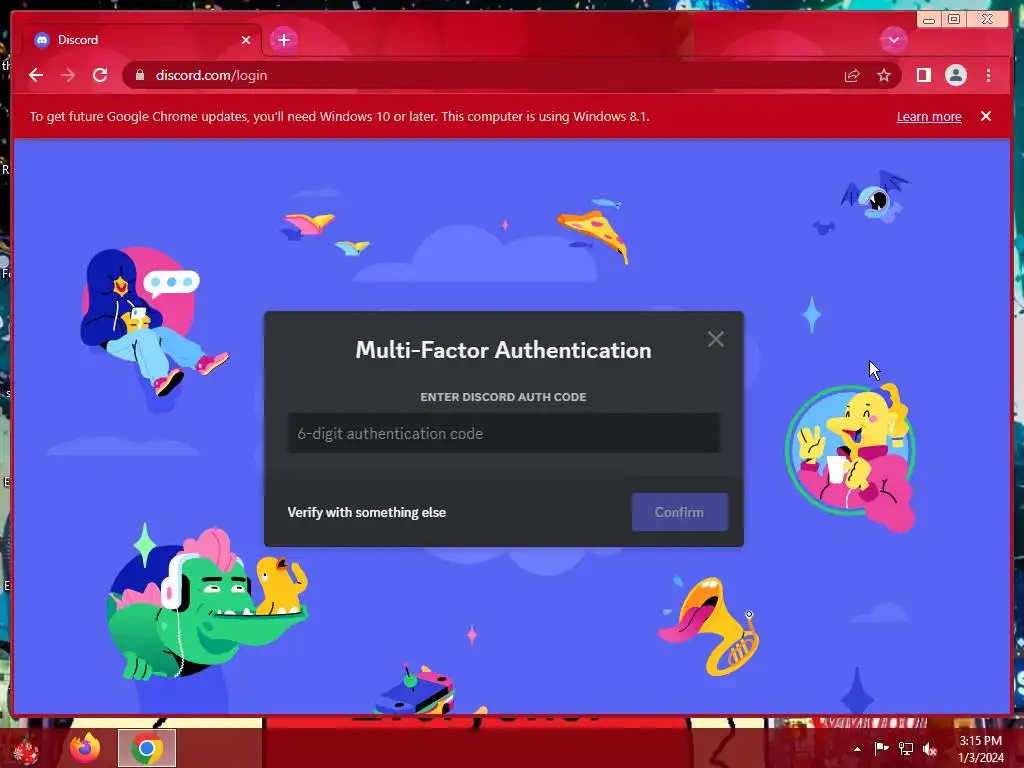Open the Chrome side panel
1024x768 pixels.
(x=923, y=76)
